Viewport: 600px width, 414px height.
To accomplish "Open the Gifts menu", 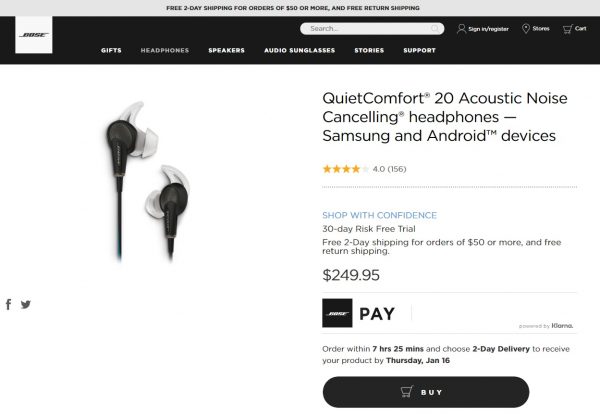I will coord(111,49).
